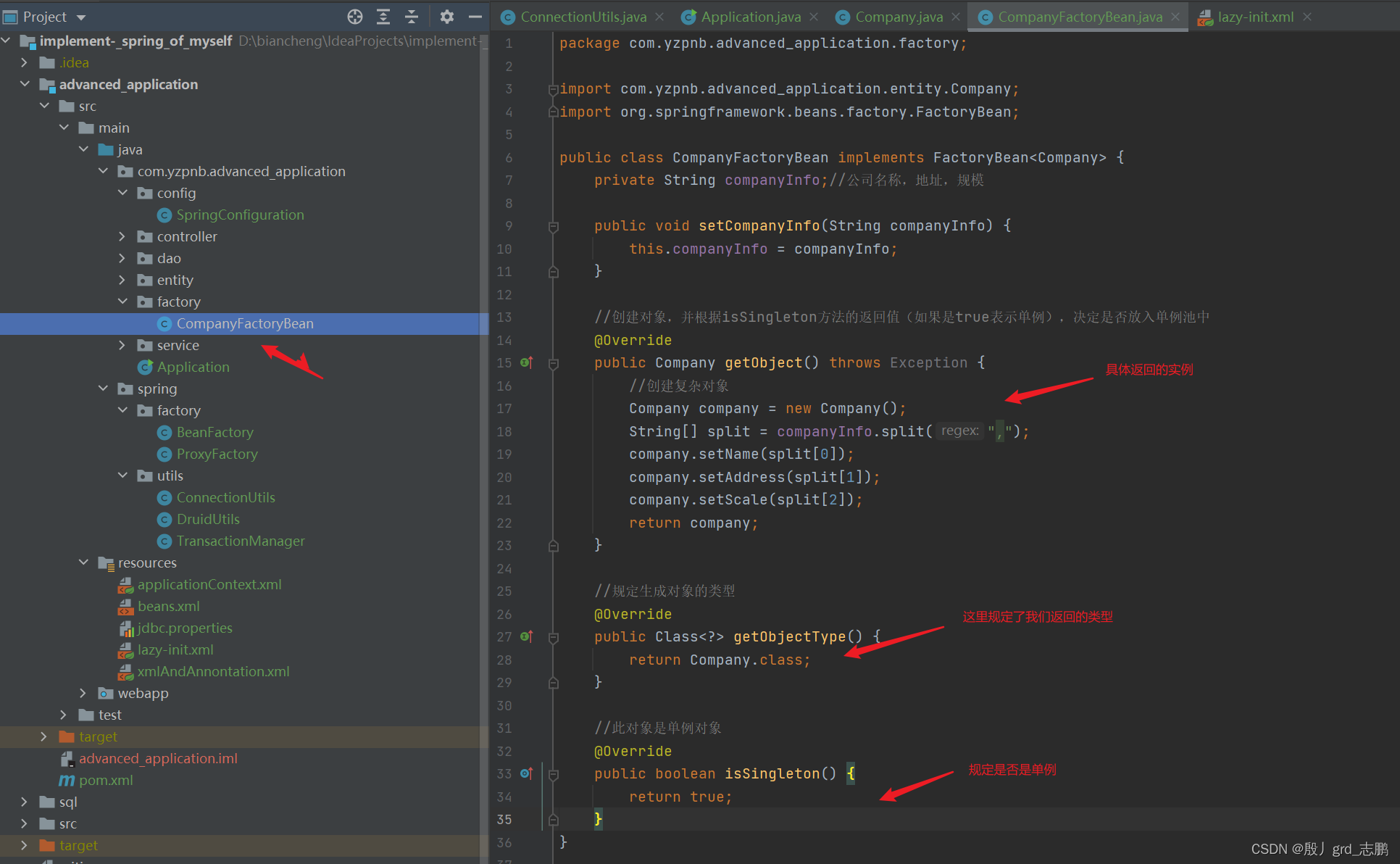Hide the Project tool window with the minus icon

pyautogui.click(x=475, y=17)
